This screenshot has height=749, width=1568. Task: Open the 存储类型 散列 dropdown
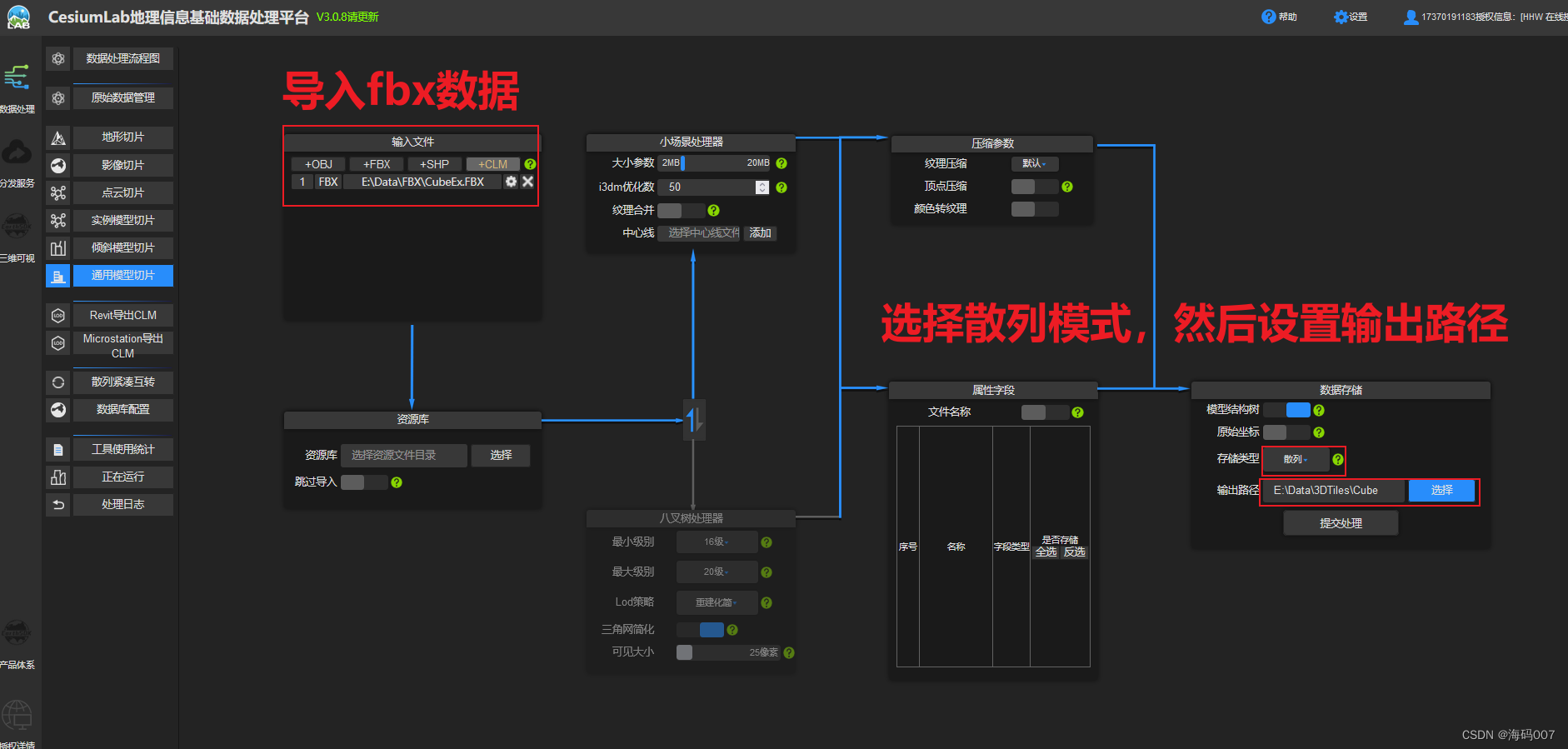pyautogui.click(x=1296, y=459)
